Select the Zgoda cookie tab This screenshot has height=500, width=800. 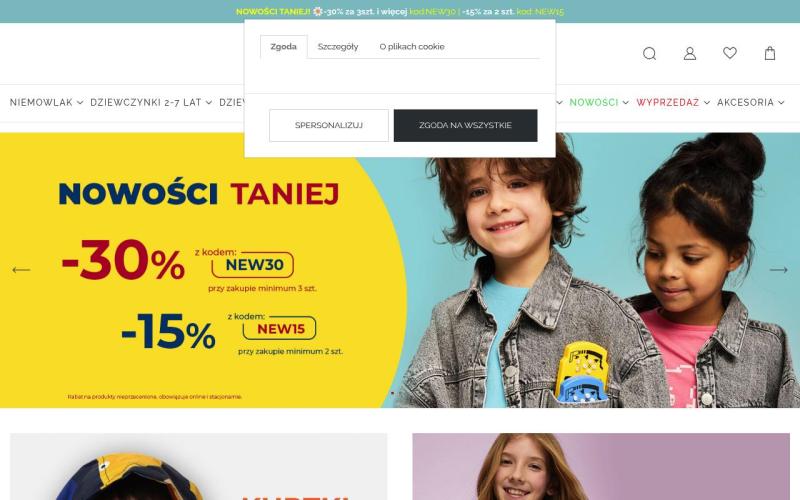283,46
